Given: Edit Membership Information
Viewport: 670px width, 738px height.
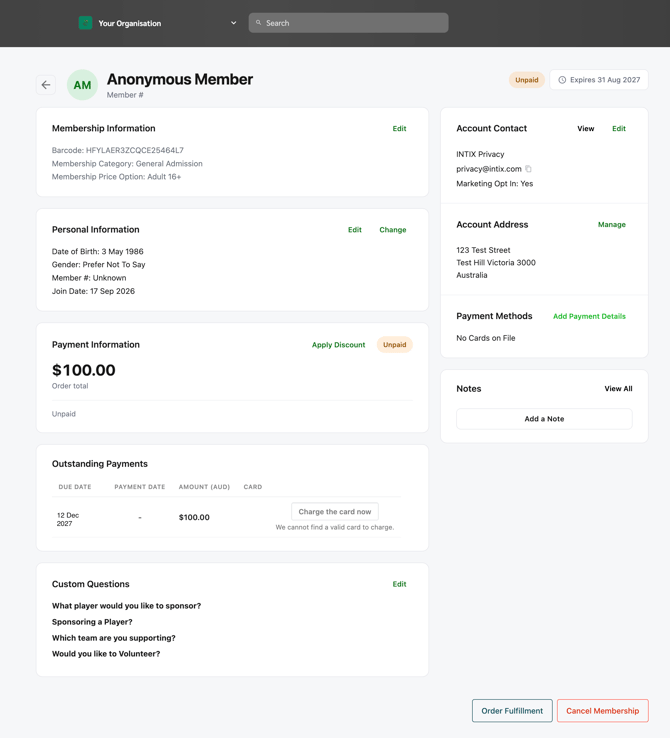Looking at the screenshot, I should (399, 128).
